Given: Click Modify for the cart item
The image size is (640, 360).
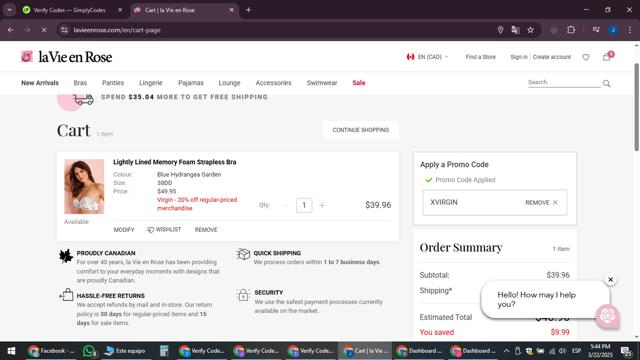Looking at the screenshot, I should pyautogui.click(x=124, y=230).
